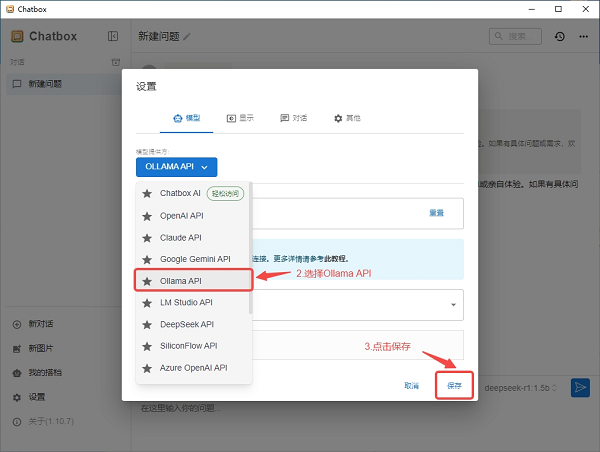Select LM Studio API provider

tap(193, 302)
